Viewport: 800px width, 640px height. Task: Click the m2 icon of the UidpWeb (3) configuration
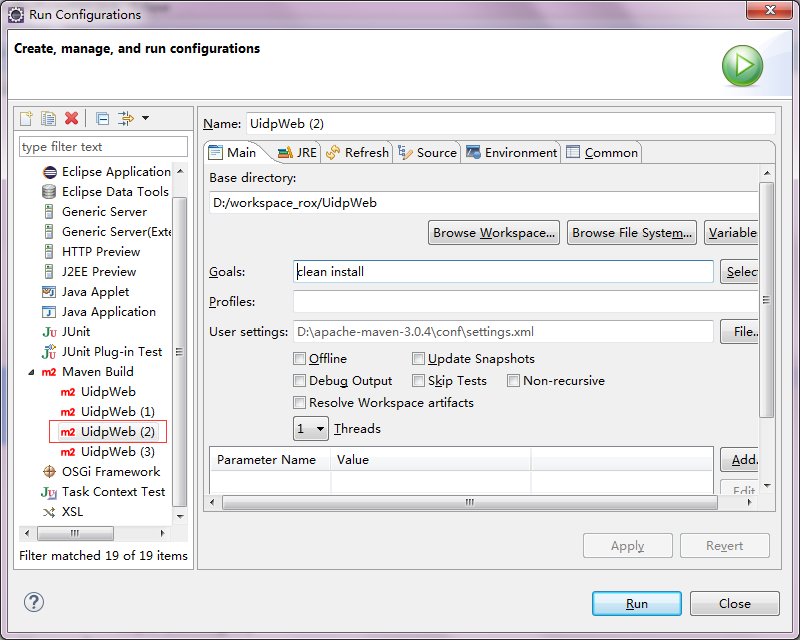click(68, 452)
